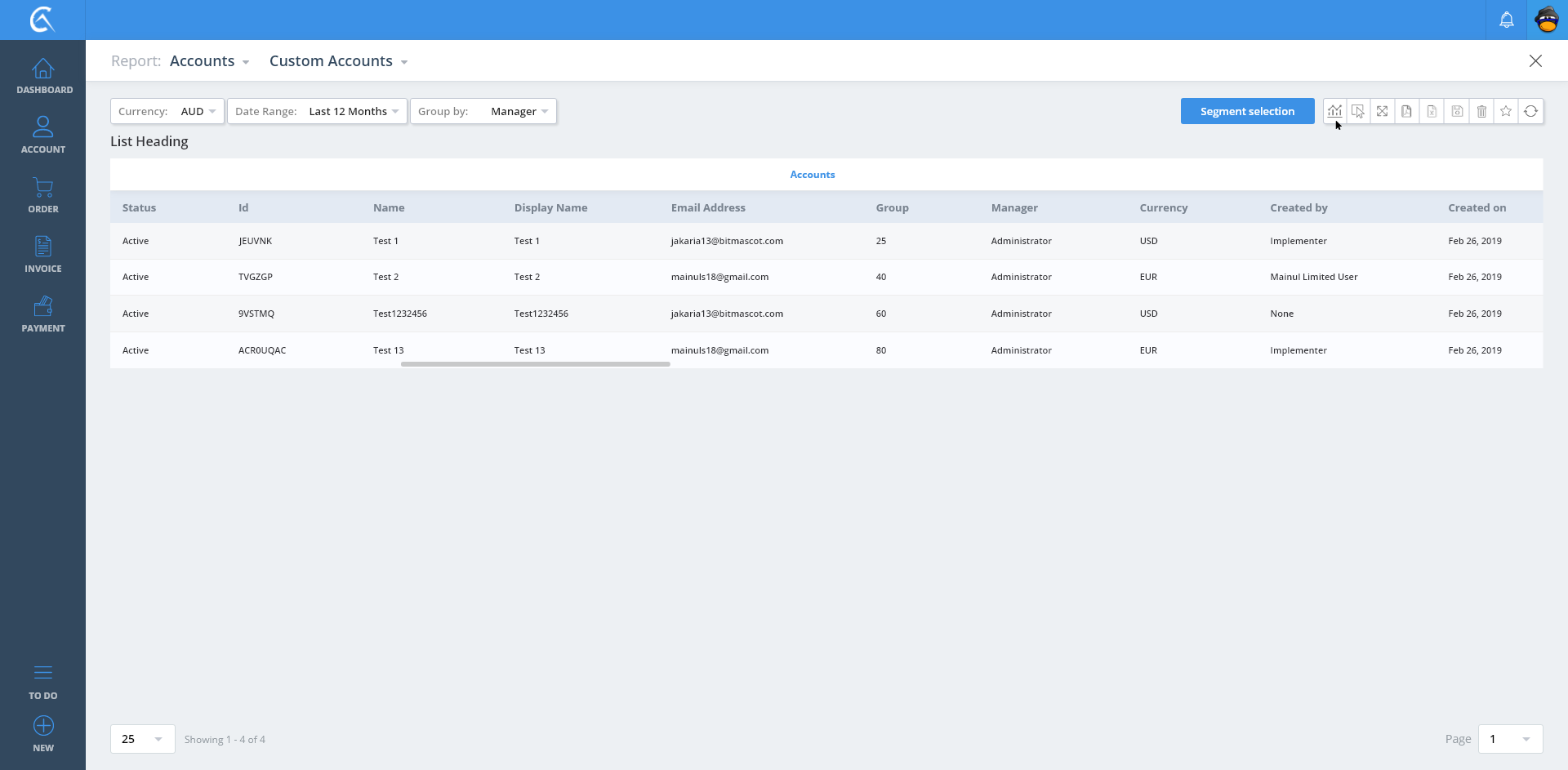Mark report as favorite with star icon
The height and width of the screenshot is (770, 1568).
point(1506,111)
